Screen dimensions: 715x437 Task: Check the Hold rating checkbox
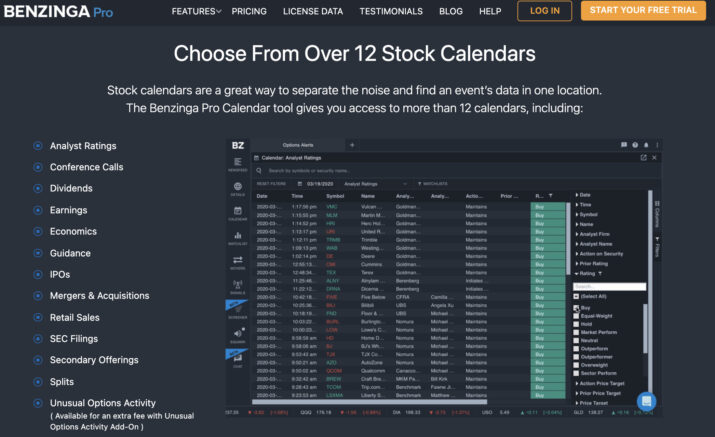[x=576, y=324]
